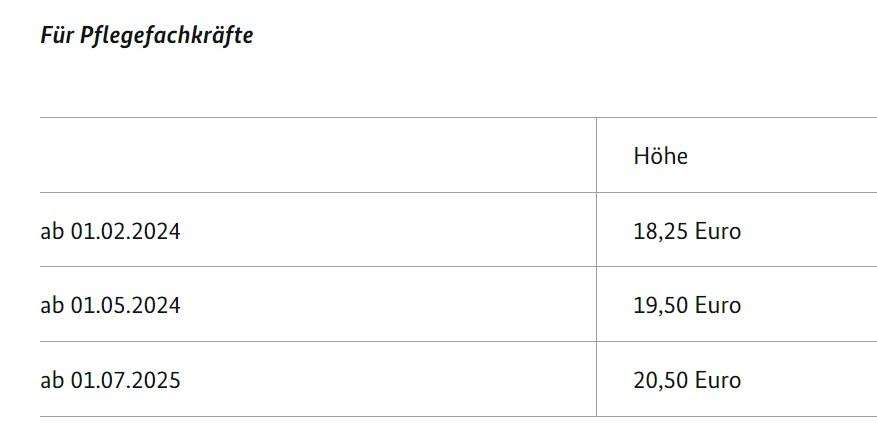Select the "ab 01.02.2024" date cell
The height and width of the screenshot is (437, 877).
point(110,231)
